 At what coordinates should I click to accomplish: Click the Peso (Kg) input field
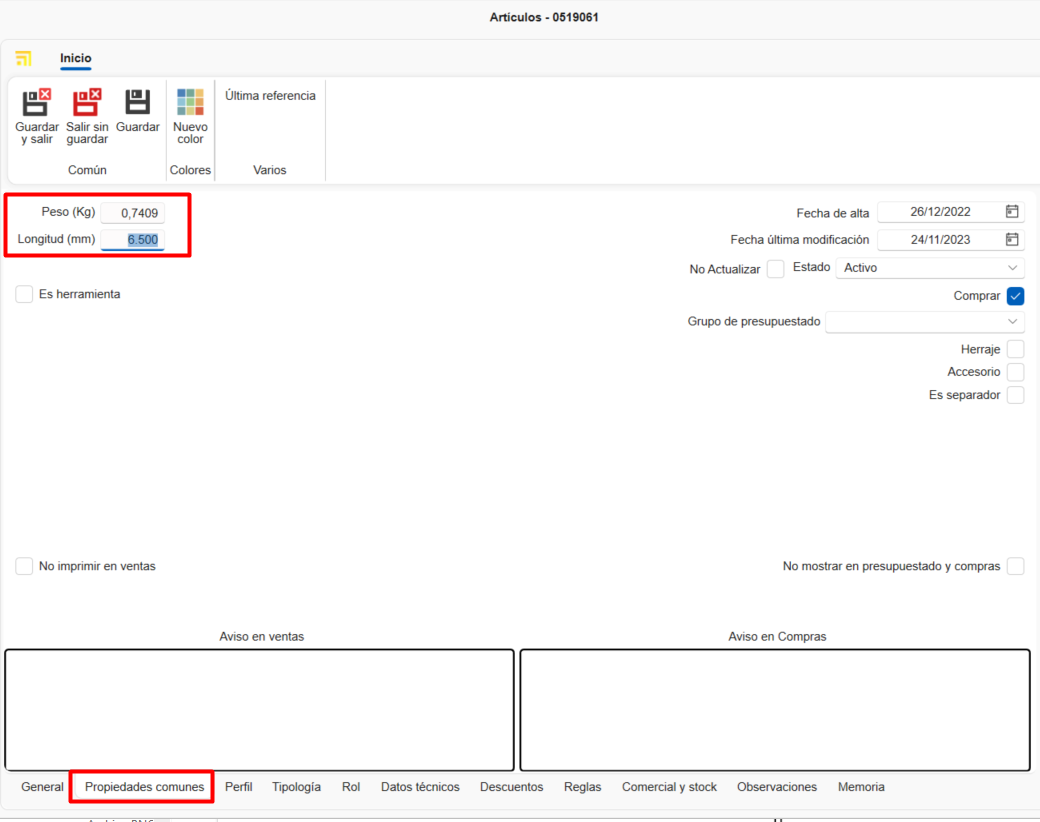[133, 213]
